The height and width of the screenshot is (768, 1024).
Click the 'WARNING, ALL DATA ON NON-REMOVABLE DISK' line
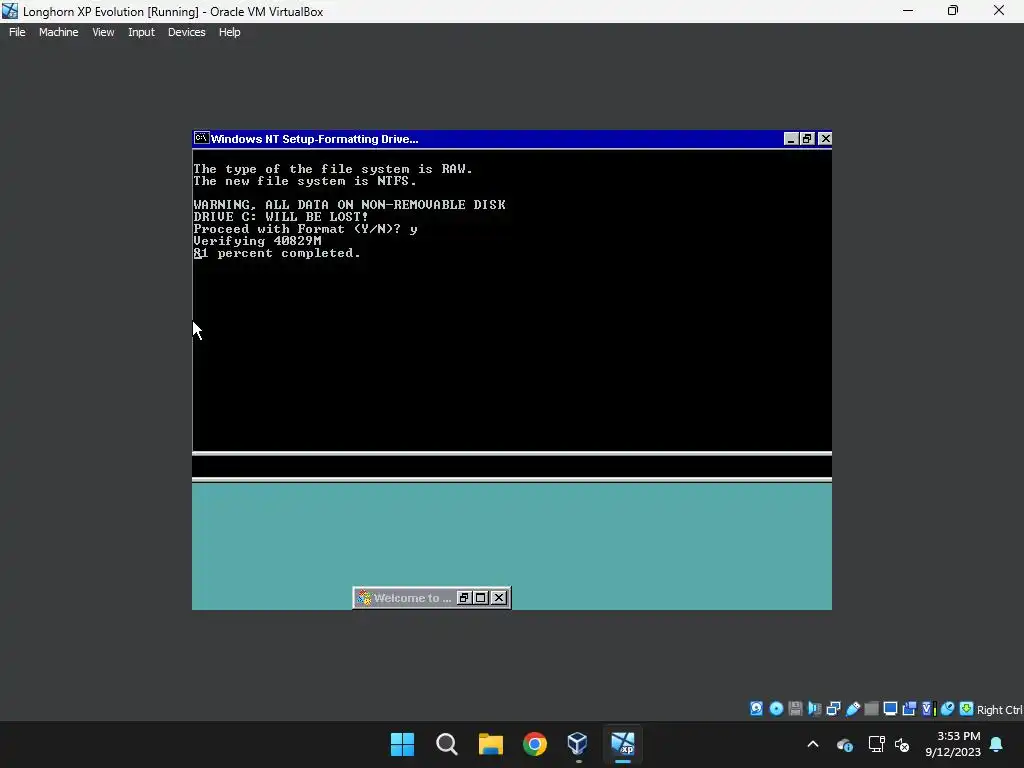pyautogui.click(x=349, y=205)
